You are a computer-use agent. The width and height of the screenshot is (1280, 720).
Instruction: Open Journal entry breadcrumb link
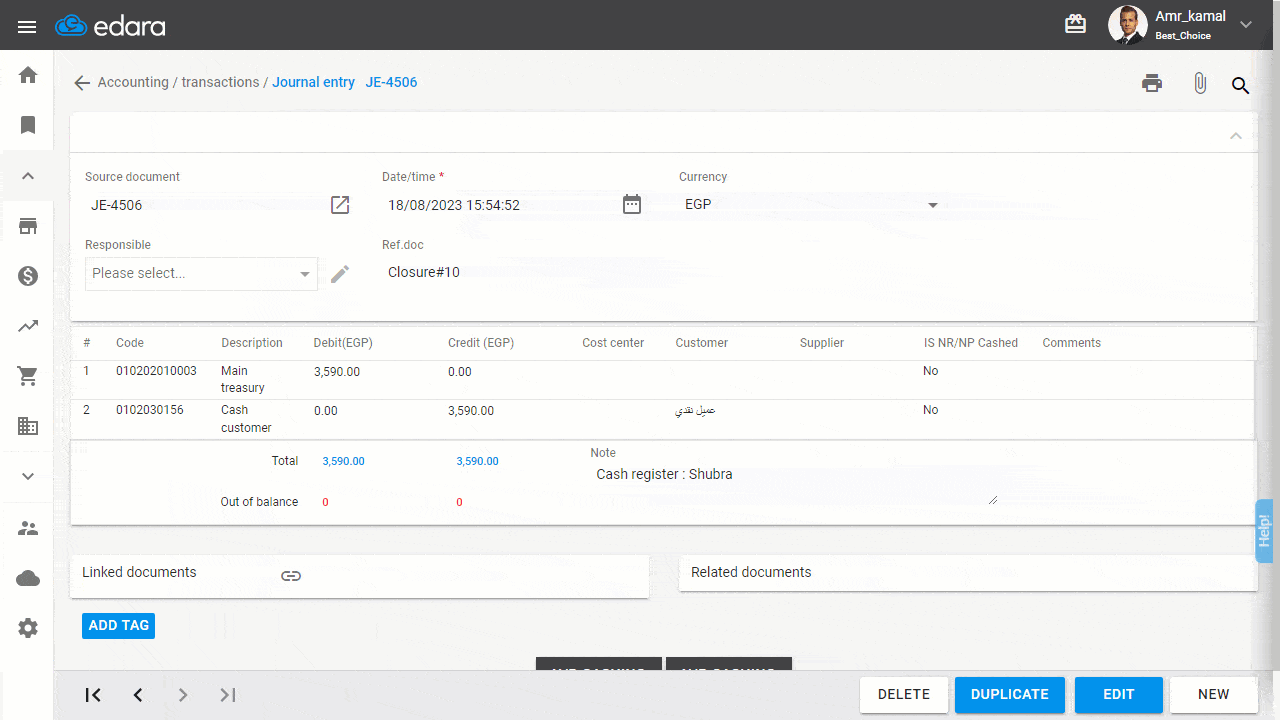[313, 82]
